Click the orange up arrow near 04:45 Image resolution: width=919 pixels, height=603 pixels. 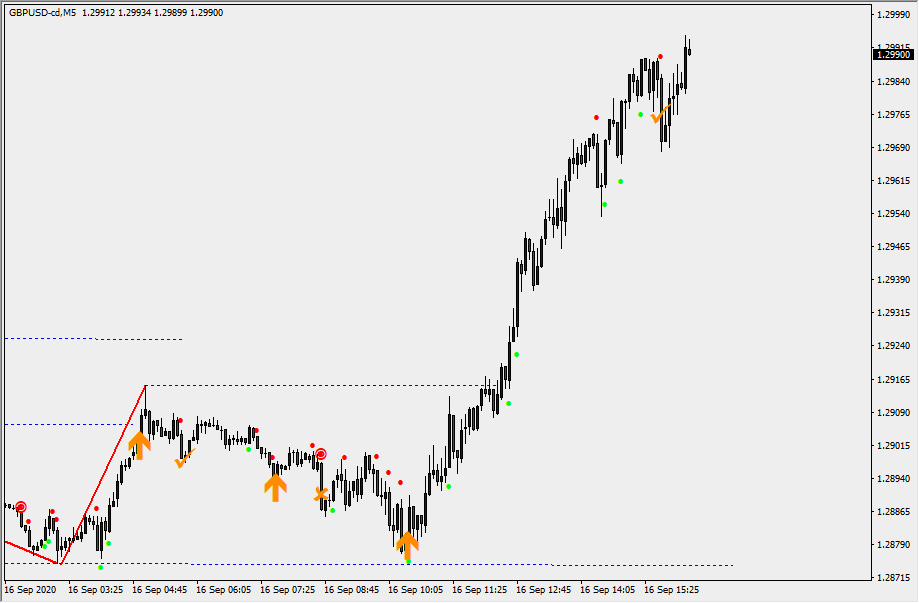139,445
